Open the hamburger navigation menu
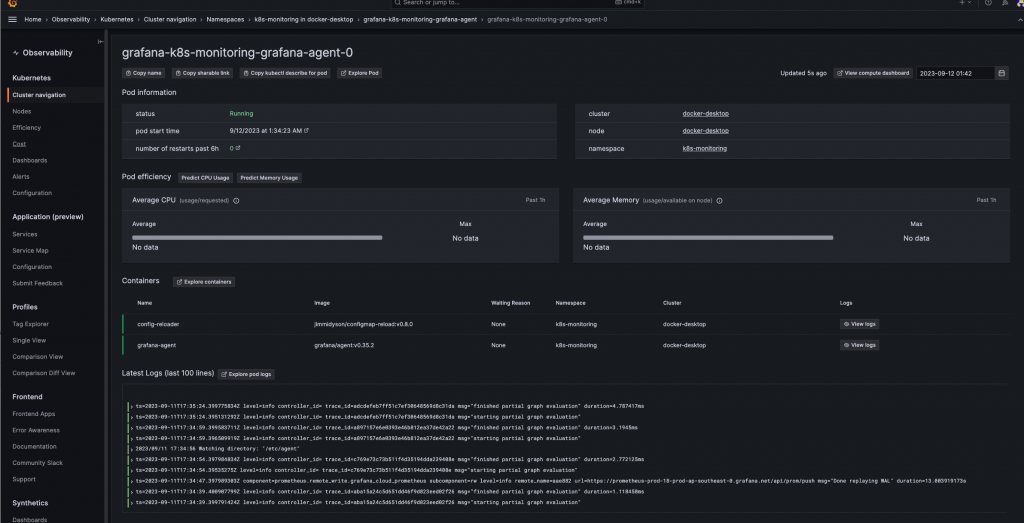The height and width of the screenshot is (523, 1024). pyautogui.click(x=12, y=20)
